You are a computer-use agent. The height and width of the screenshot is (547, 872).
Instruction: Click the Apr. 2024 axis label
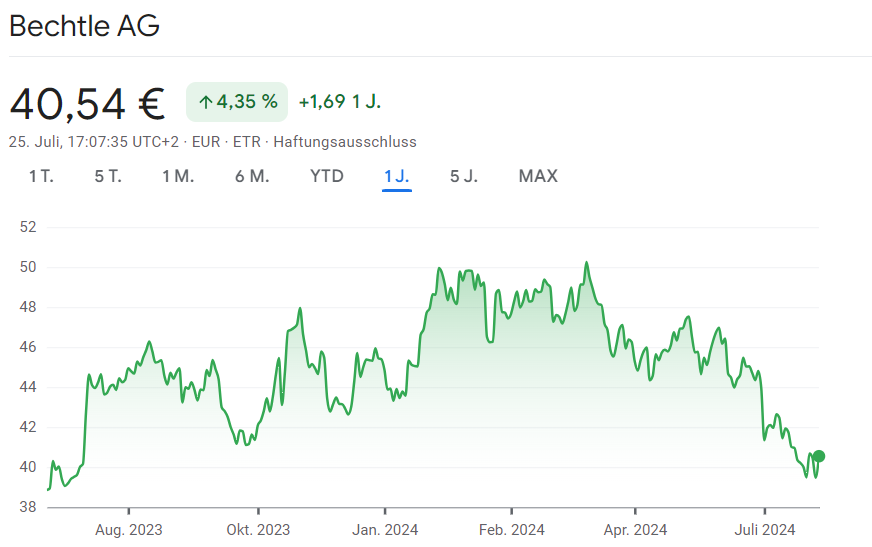(635, 530)
